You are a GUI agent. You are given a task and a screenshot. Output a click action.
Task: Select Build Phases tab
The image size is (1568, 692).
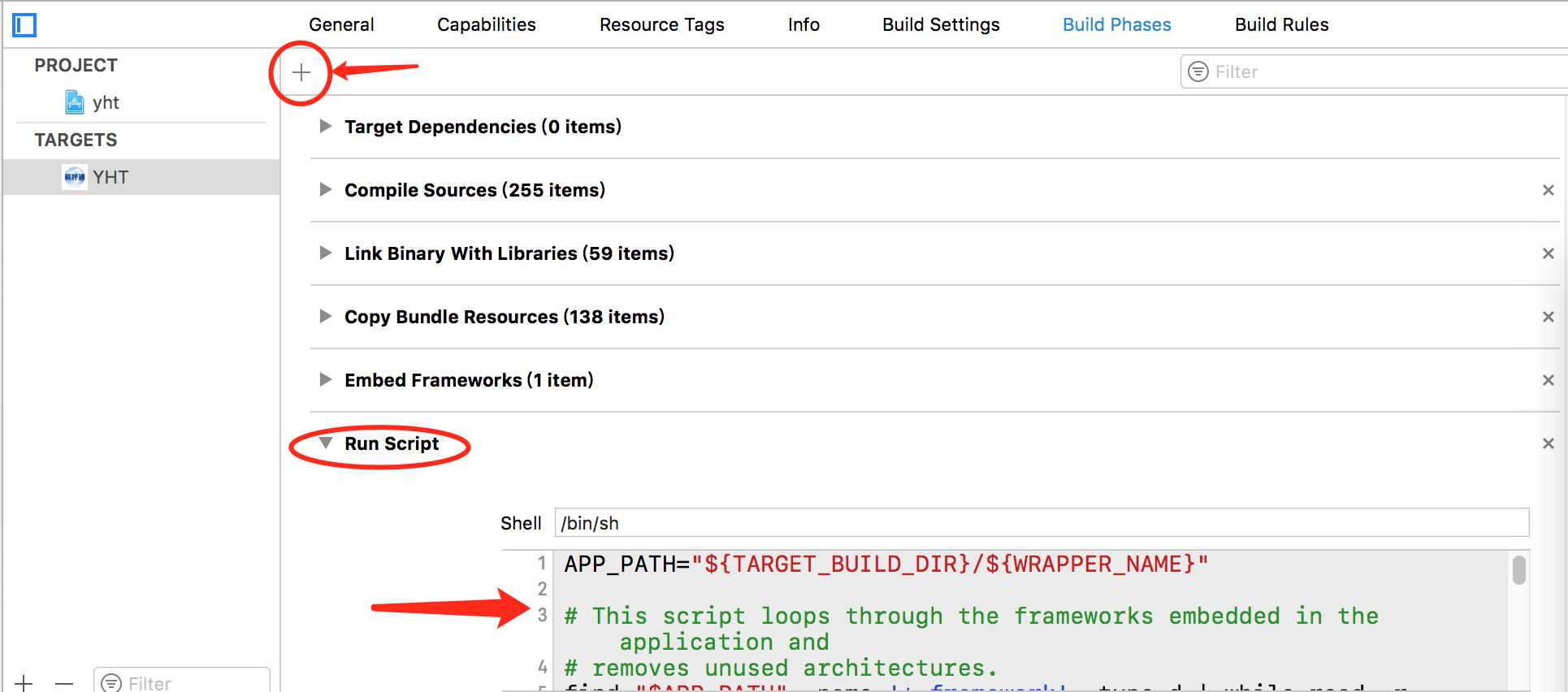[1117, 24]
